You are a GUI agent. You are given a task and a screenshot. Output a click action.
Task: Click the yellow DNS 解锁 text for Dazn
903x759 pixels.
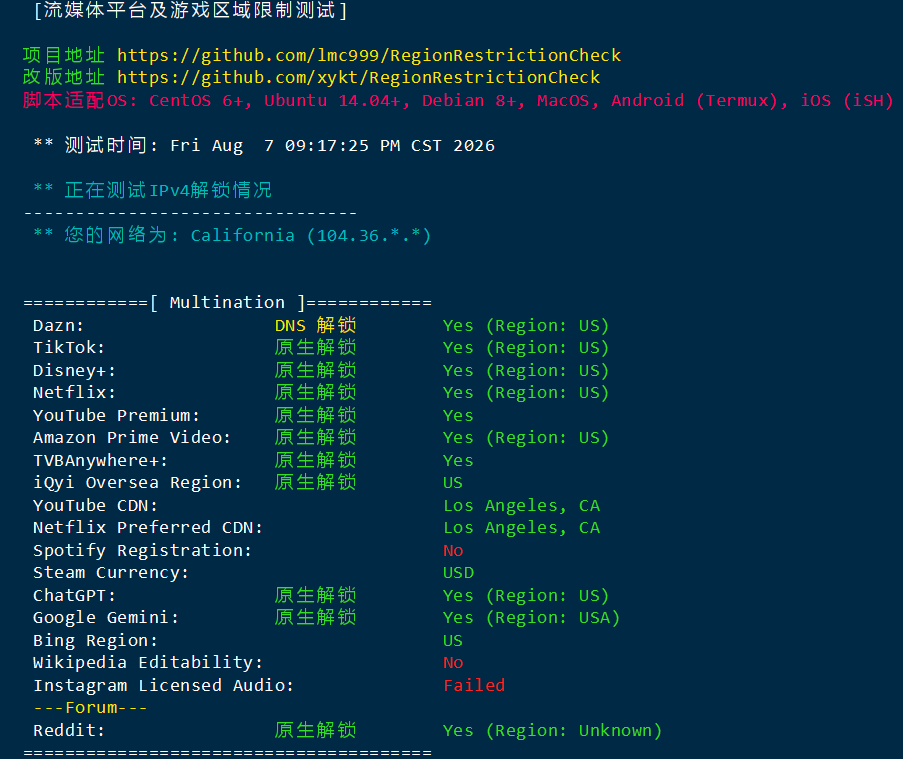316,325
